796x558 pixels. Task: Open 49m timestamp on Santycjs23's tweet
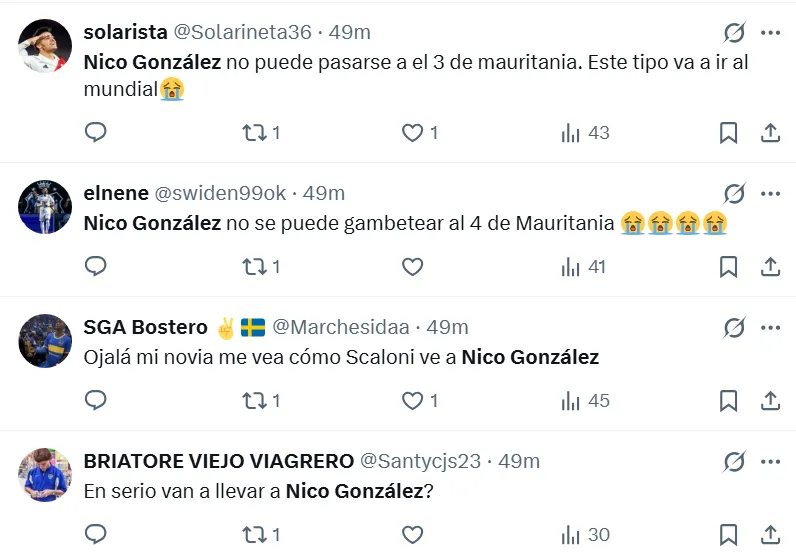point(519,461)
